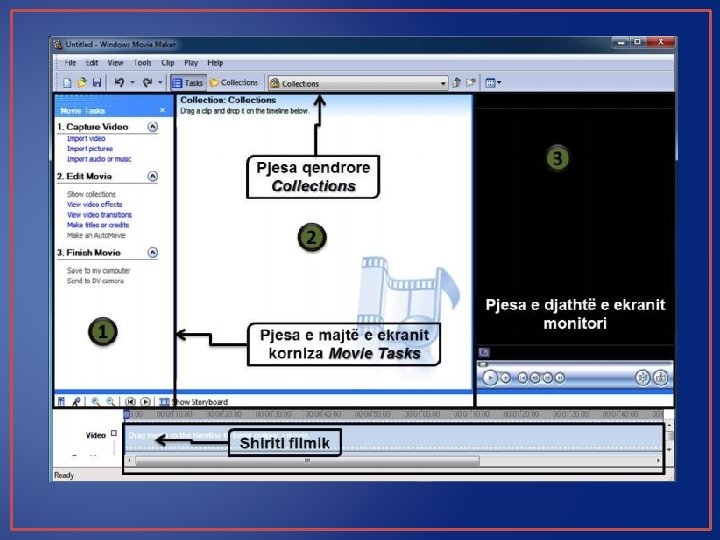Click the Open Project folder icon
The height and width of the screenshot is (540, 720).
82,83
